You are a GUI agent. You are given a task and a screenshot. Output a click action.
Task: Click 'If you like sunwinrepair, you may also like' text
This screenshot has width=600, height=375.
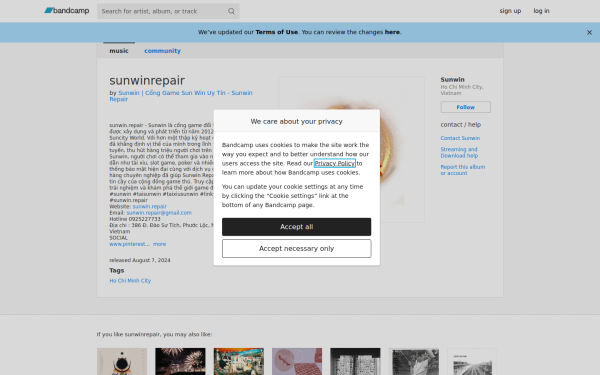tap(154, 334)
